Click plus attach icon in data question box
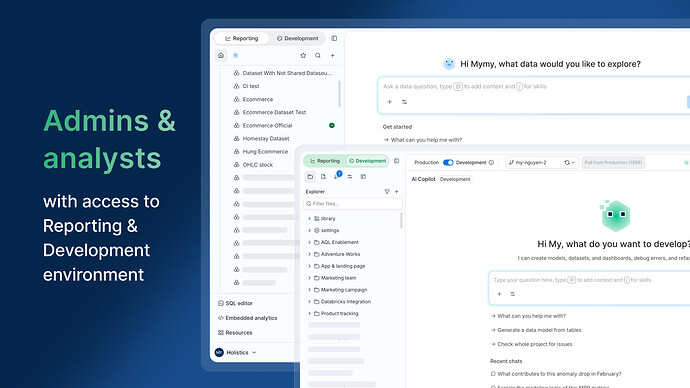690x388 pixels. pos(389,102)
